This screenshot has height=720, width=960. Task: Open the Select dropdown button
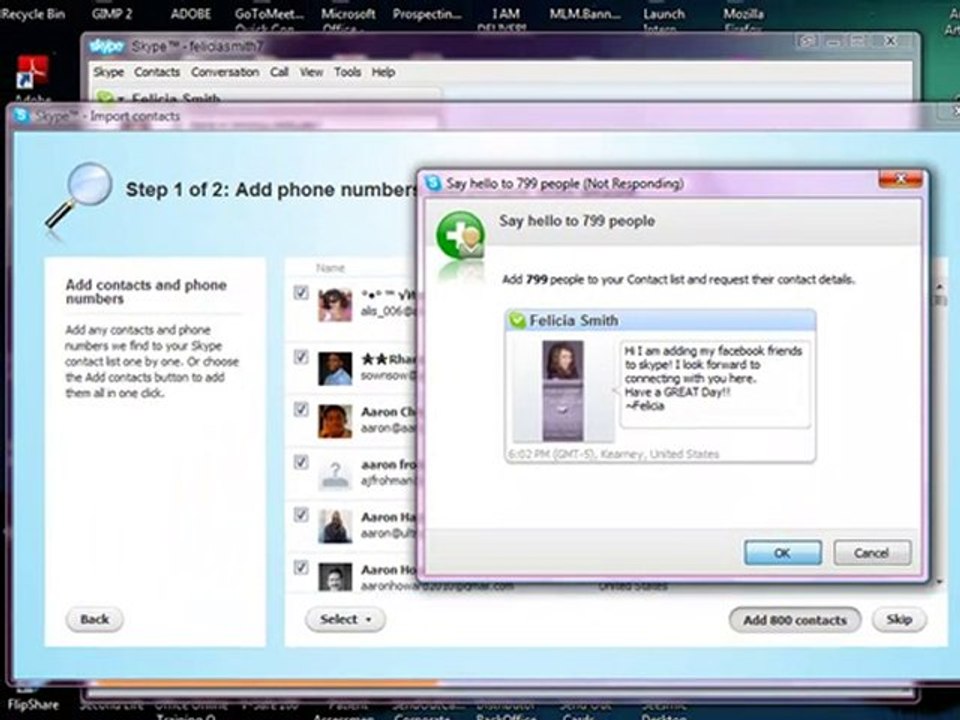(345, 619)
